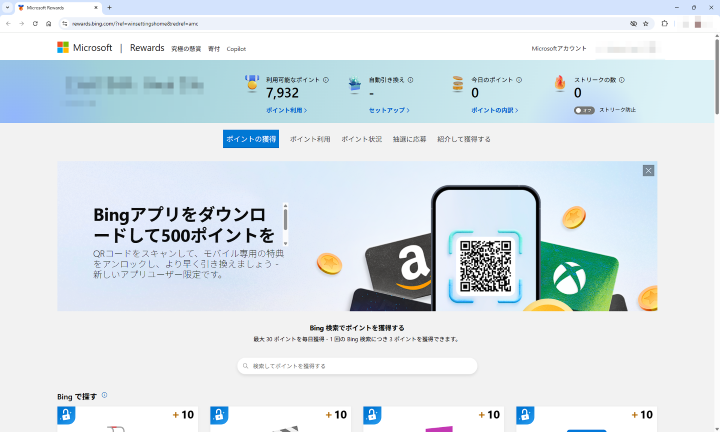The width and height of the screenshot is (720, 432).
Task: Click the lock icon on second +10 card
Action: point(219,415)
